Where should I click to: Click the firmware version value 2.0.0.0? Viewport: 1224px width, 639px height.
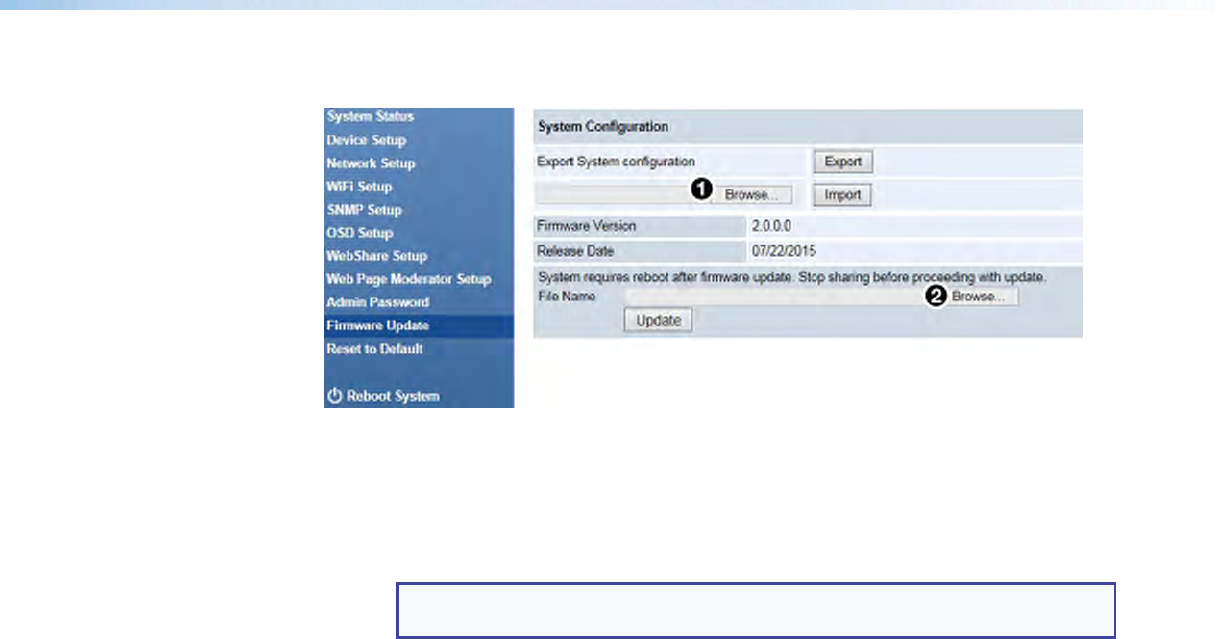[772, 227]
